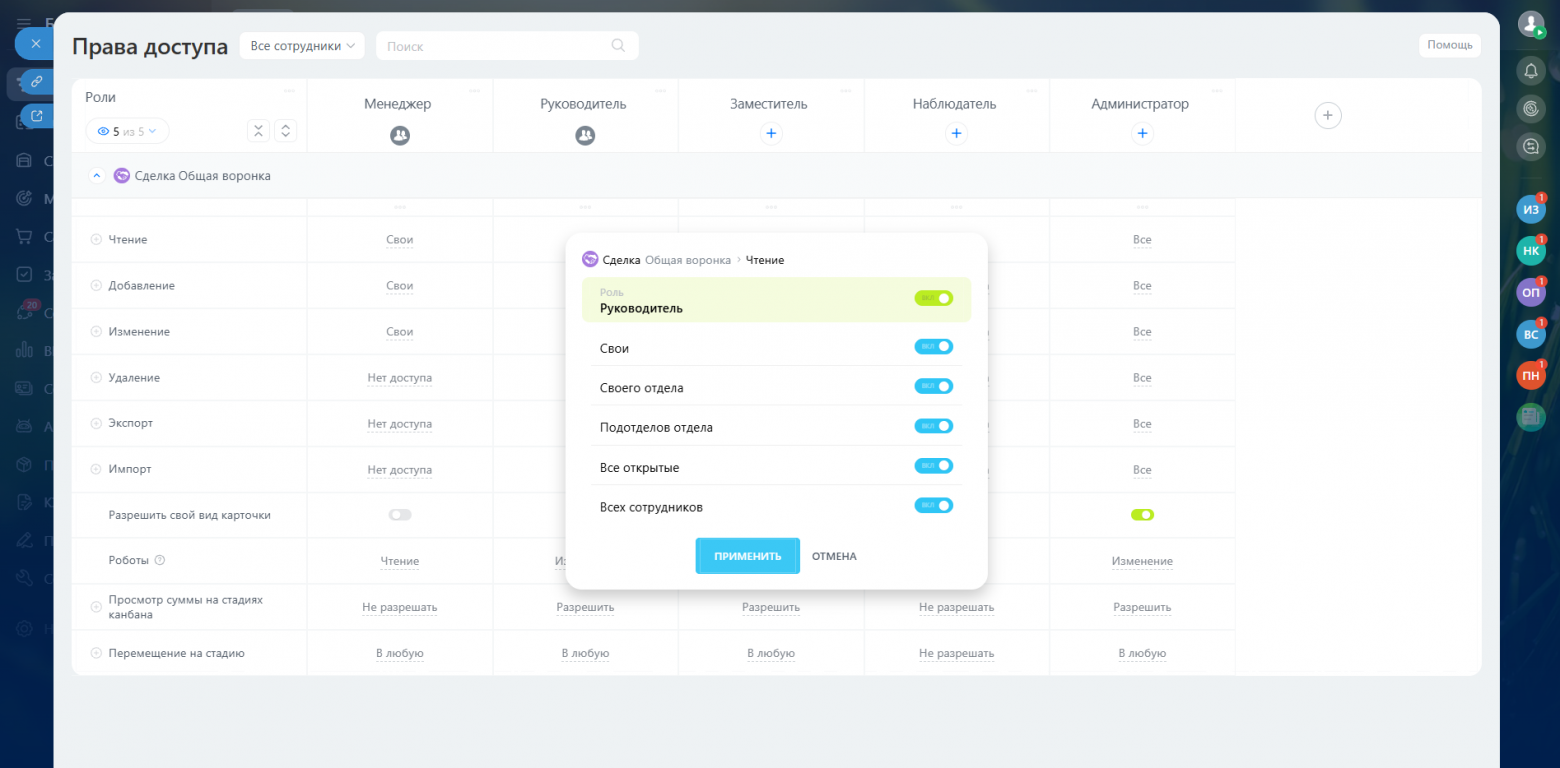The image size is (1560, 768).
Task: Open chat with ПН avatar
Action: pos(1530,376)
